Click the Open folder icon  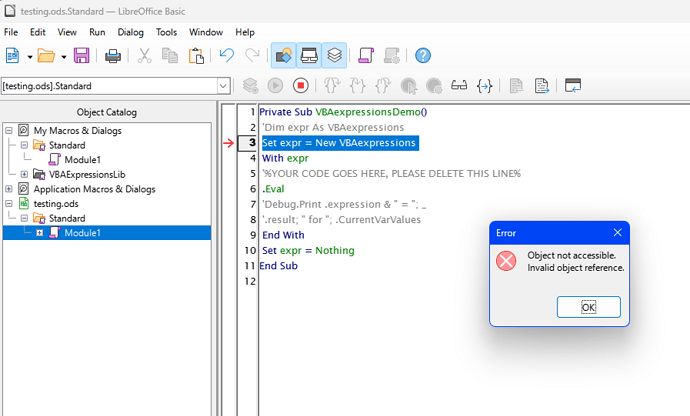tap(46, 56)
